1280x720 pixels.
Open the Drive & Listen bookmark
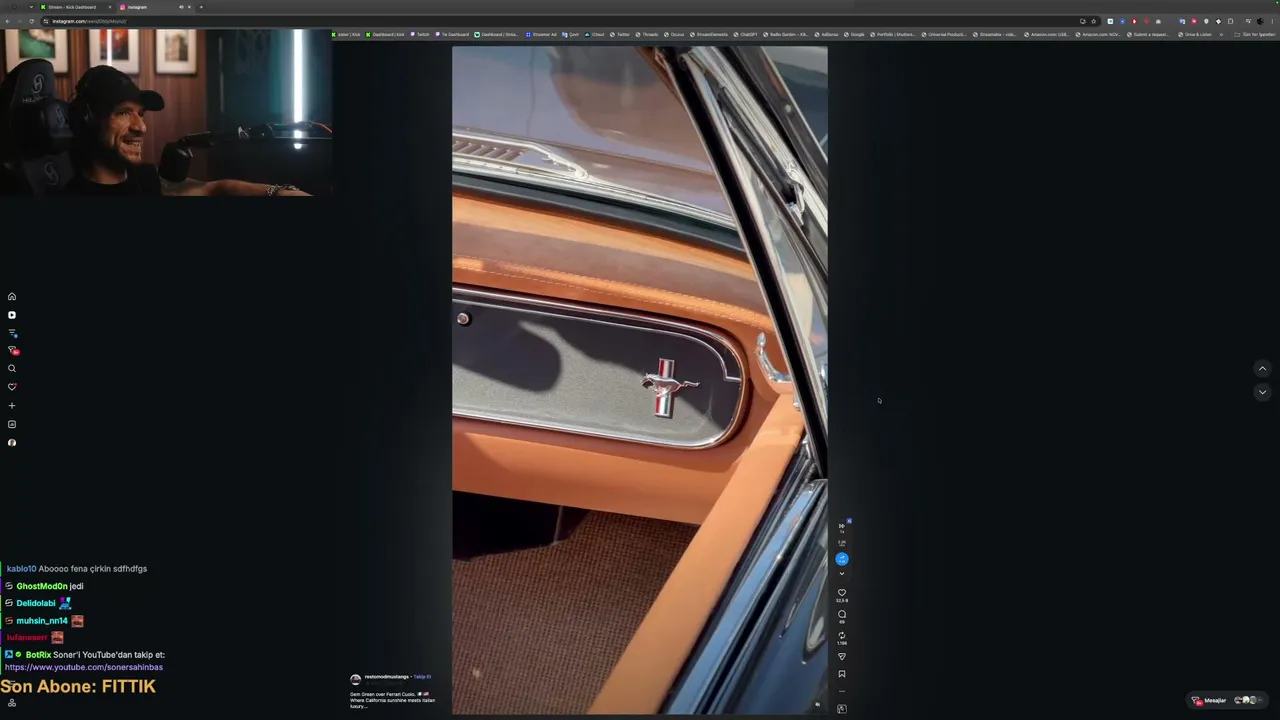click(x=1194, y=35)
